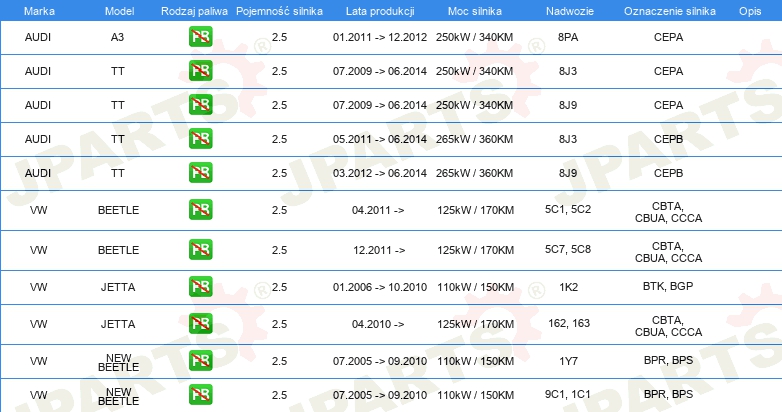Screen dimensions: 782x412
Task: Select 265kW / 360KM in the 05.2011 row
Action: pyautogui.click(x=474, y=139)
